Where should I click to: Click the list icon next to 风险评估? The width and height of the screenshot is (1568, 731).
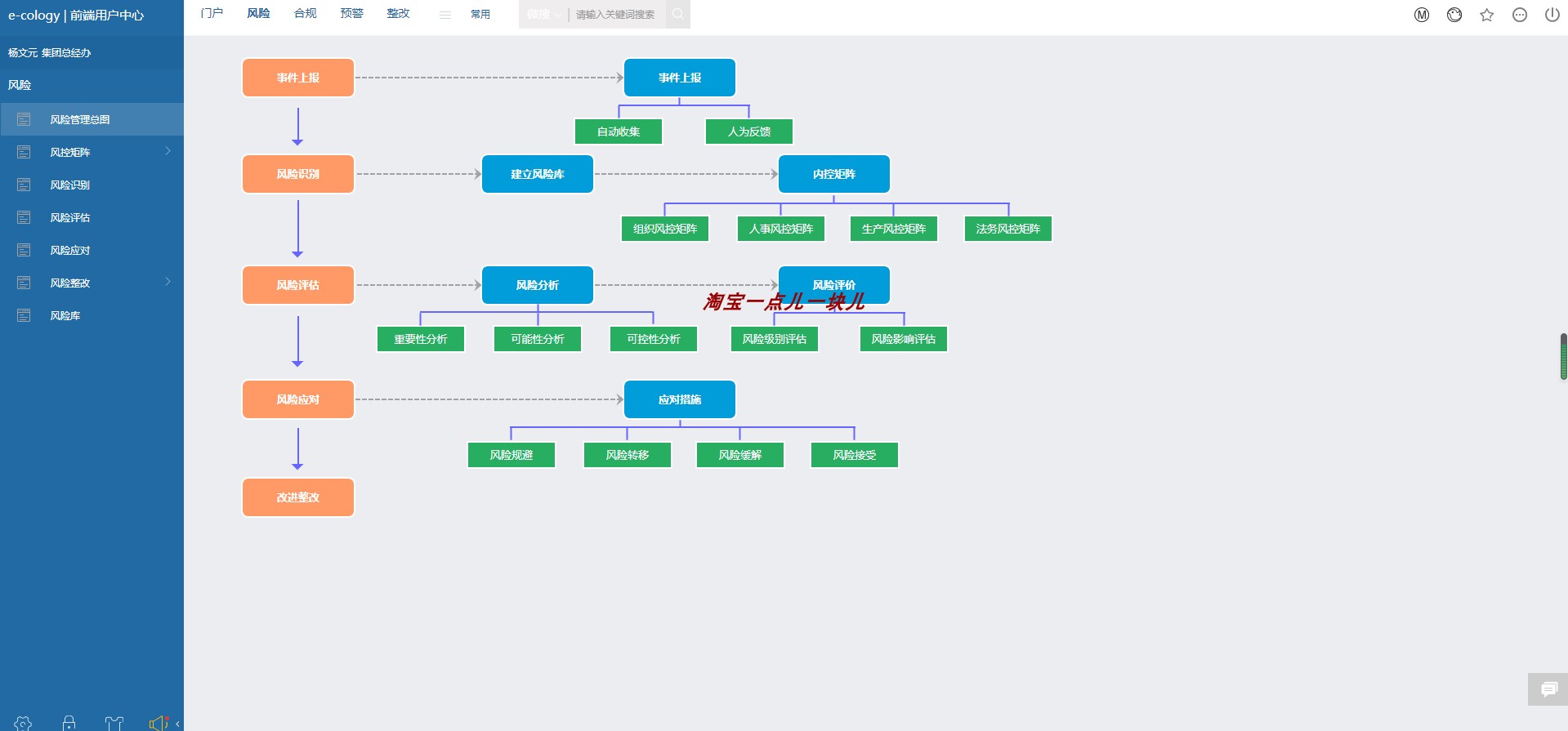click(24, 217)
